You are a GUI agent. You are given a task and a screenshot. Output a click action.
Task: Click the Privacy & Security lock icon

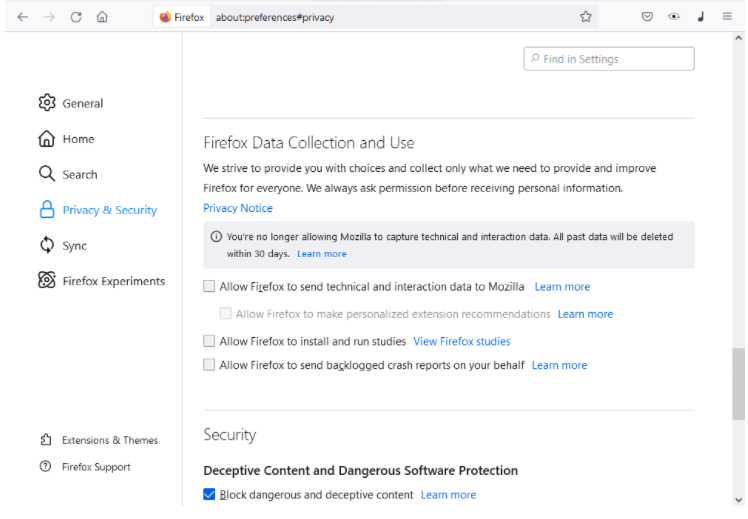tap(47, 210)
